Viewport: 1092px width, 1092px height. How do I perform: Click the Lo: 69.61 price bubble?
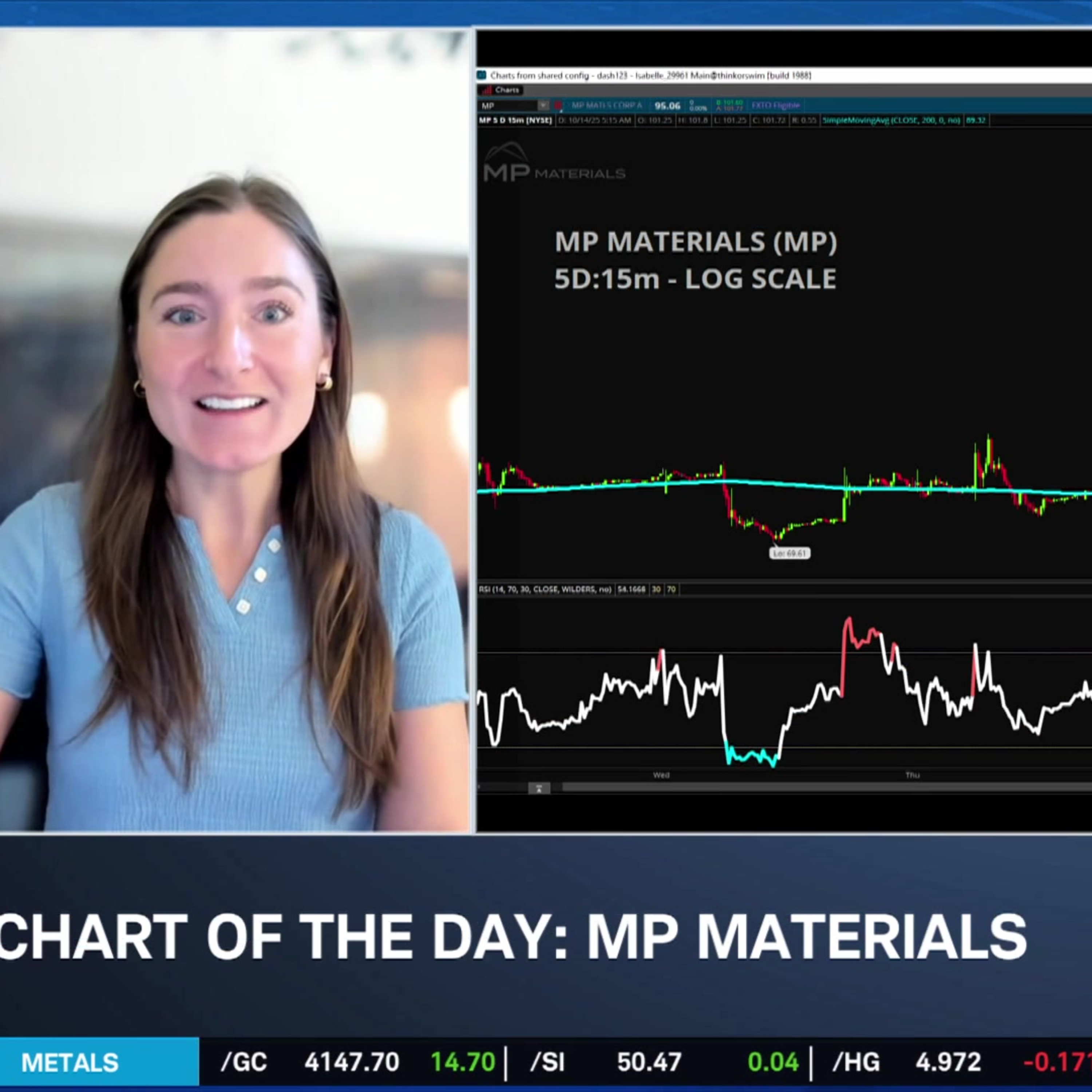(790, 553)
